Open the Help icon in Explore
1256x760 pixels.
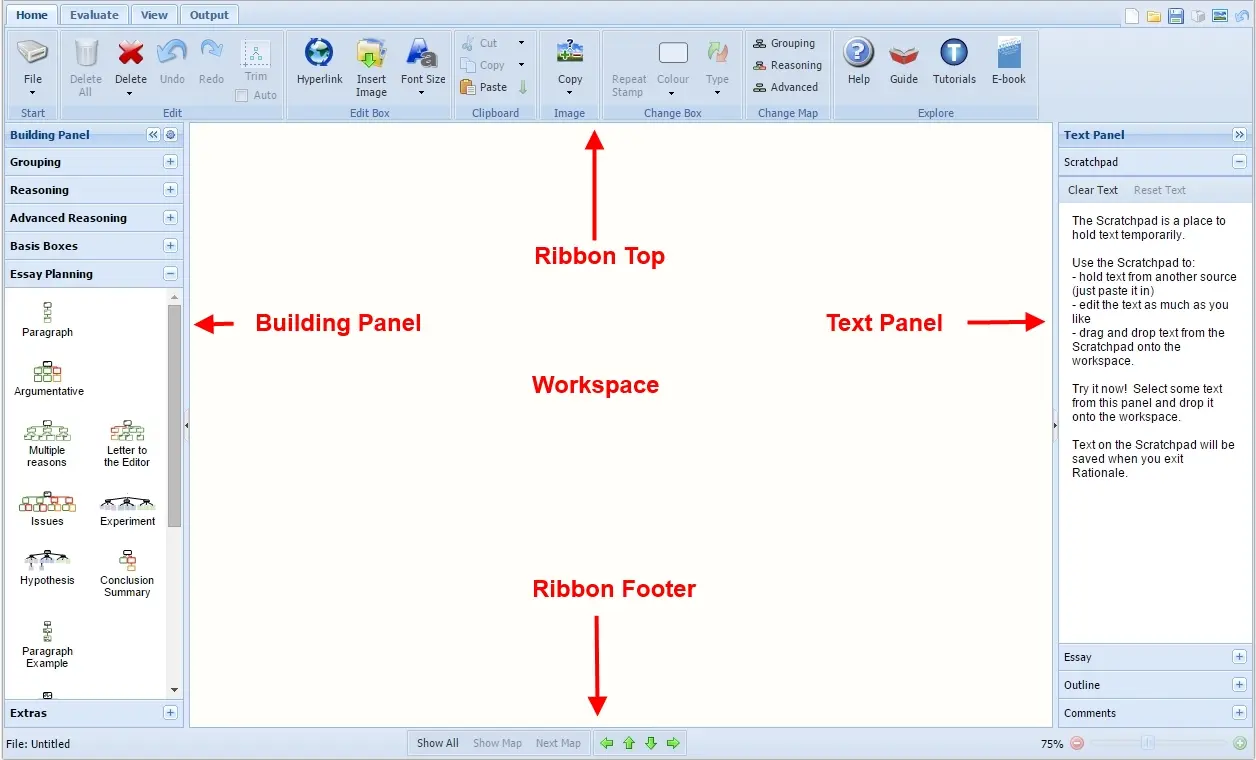(x=858, y=53)
